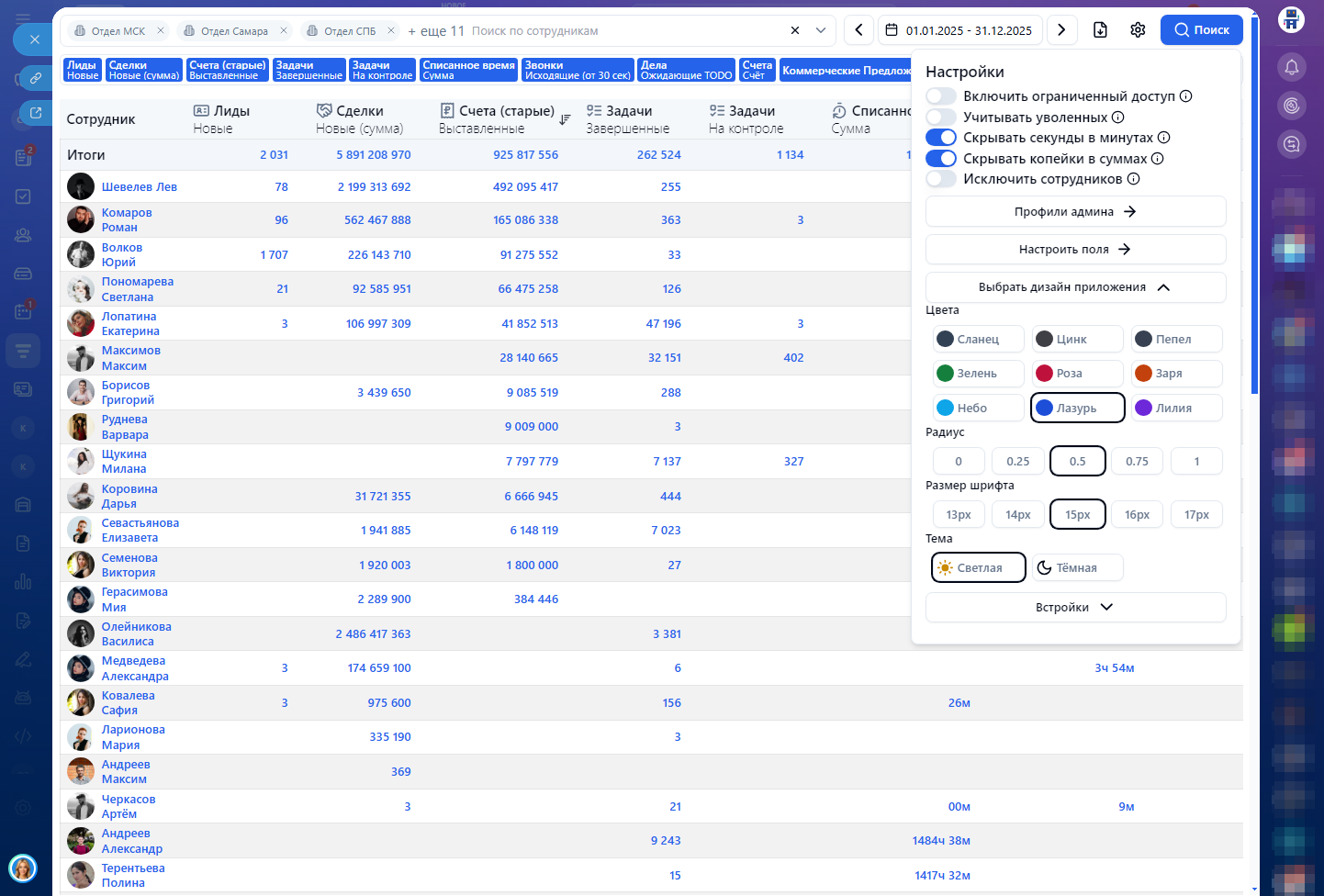Click info icon next to Учитывать уволенных
The image size is (1324, 896).
(1118, 118)
